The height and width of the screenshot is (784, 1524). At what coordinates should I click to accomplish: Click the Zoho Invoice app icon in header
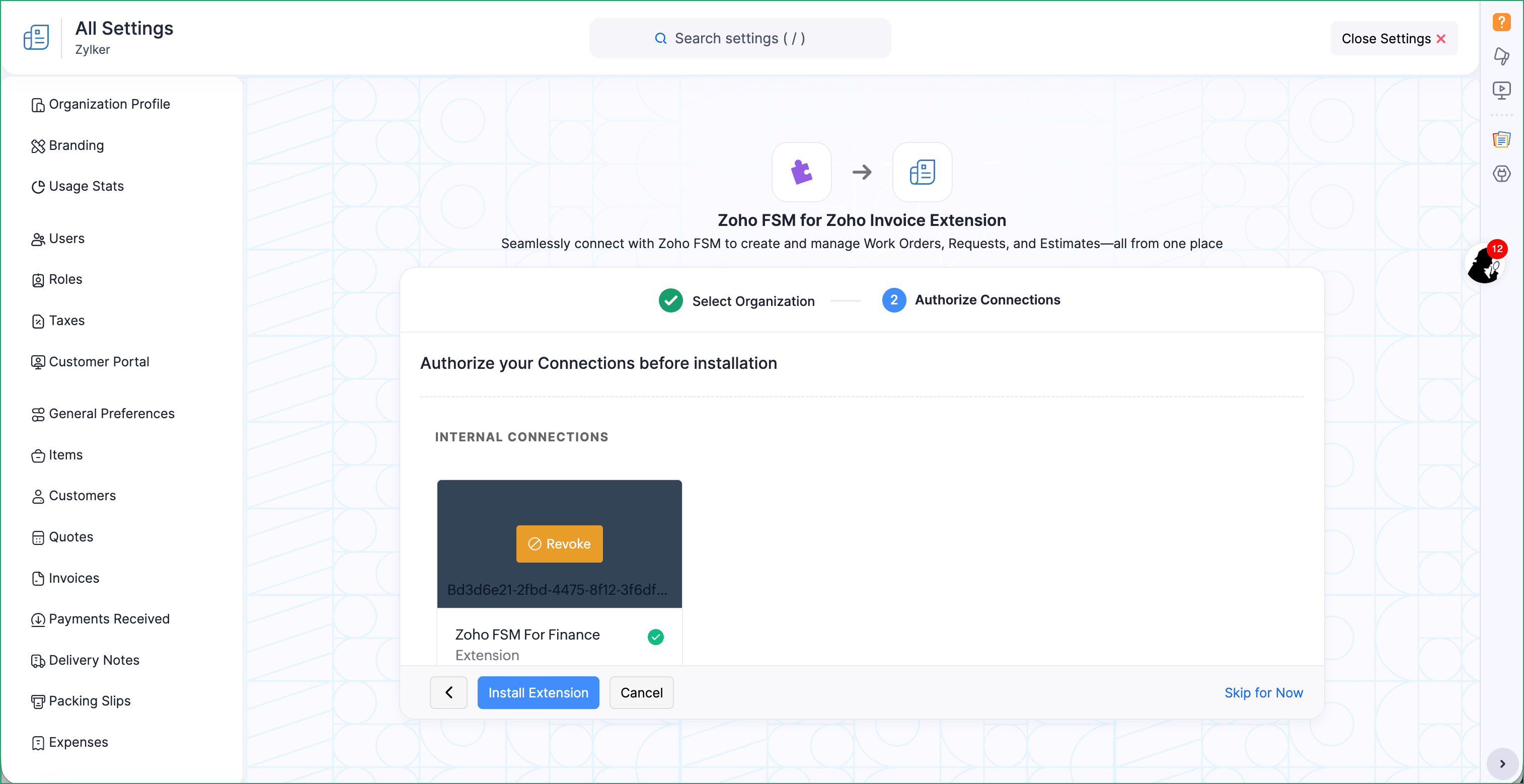pyautogui.click(x=36, y=38)
